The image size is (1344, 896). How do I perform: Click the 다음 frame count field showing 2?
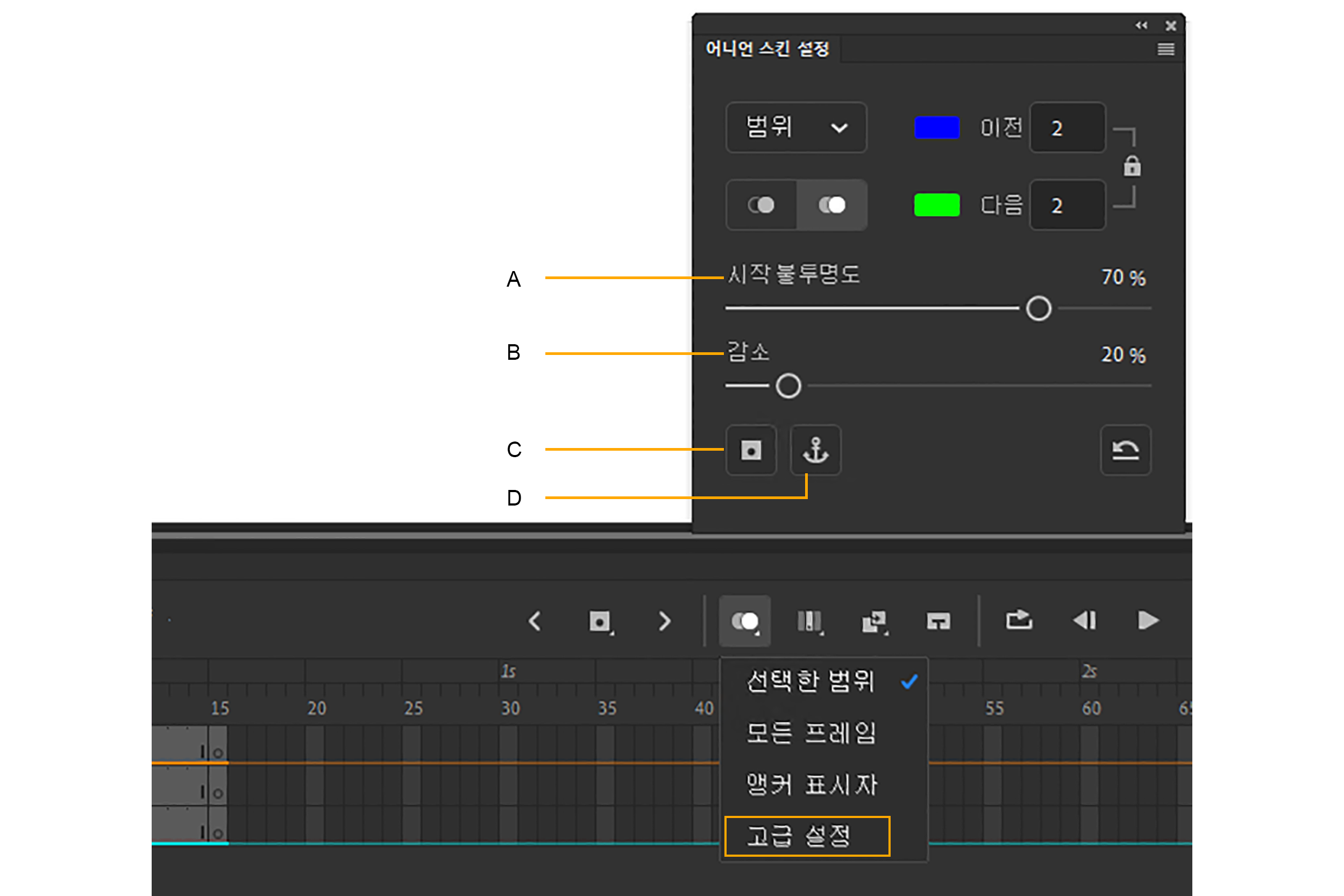tap(1067, 205)
